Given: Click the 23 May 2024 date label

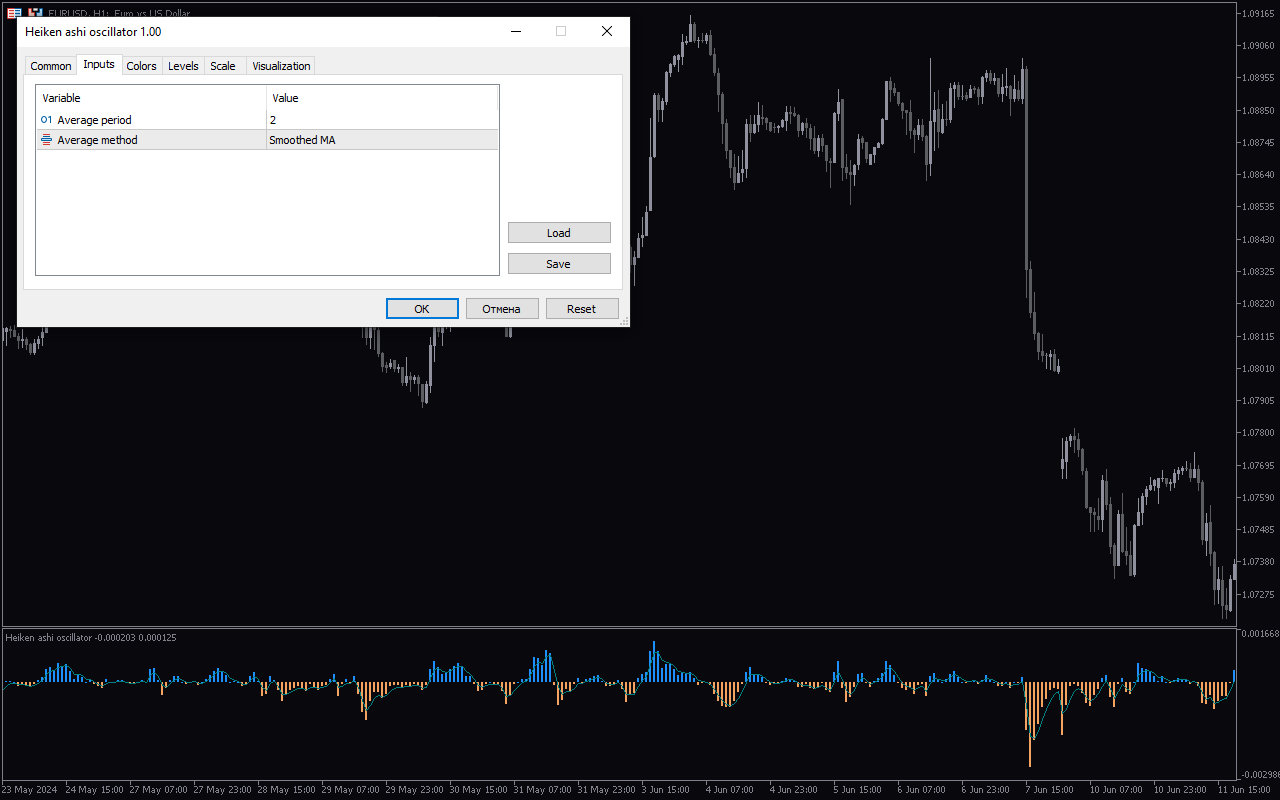Looking at the screenshot, I should click(30, 789).
